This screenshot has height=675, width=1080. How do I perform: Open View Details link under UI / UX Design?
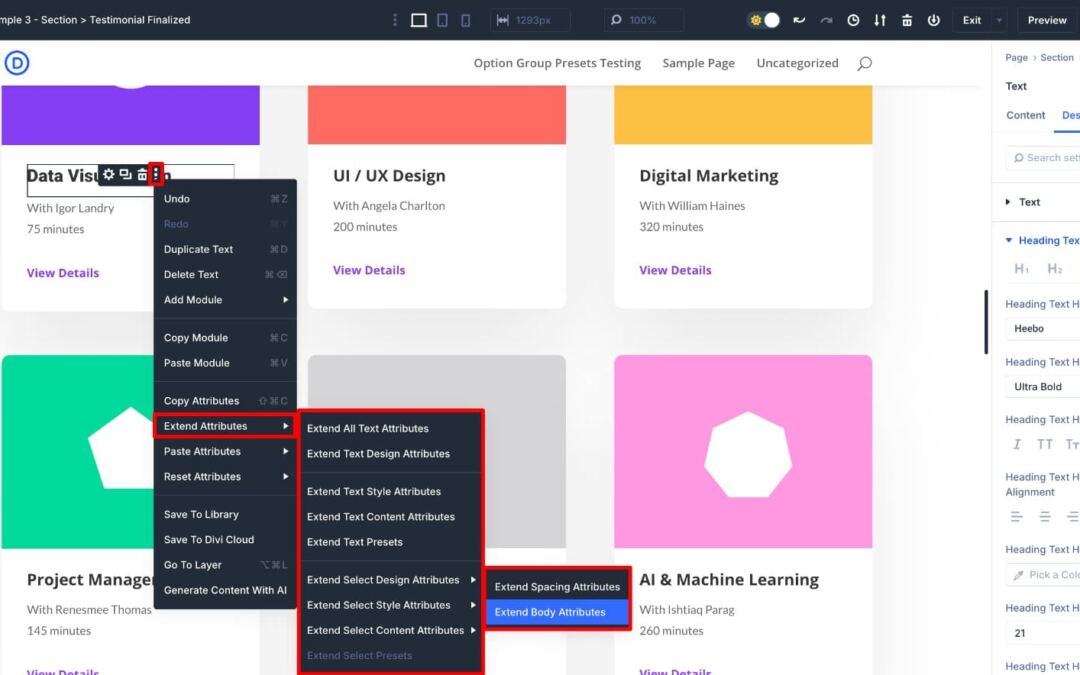(x=369, y=270)
